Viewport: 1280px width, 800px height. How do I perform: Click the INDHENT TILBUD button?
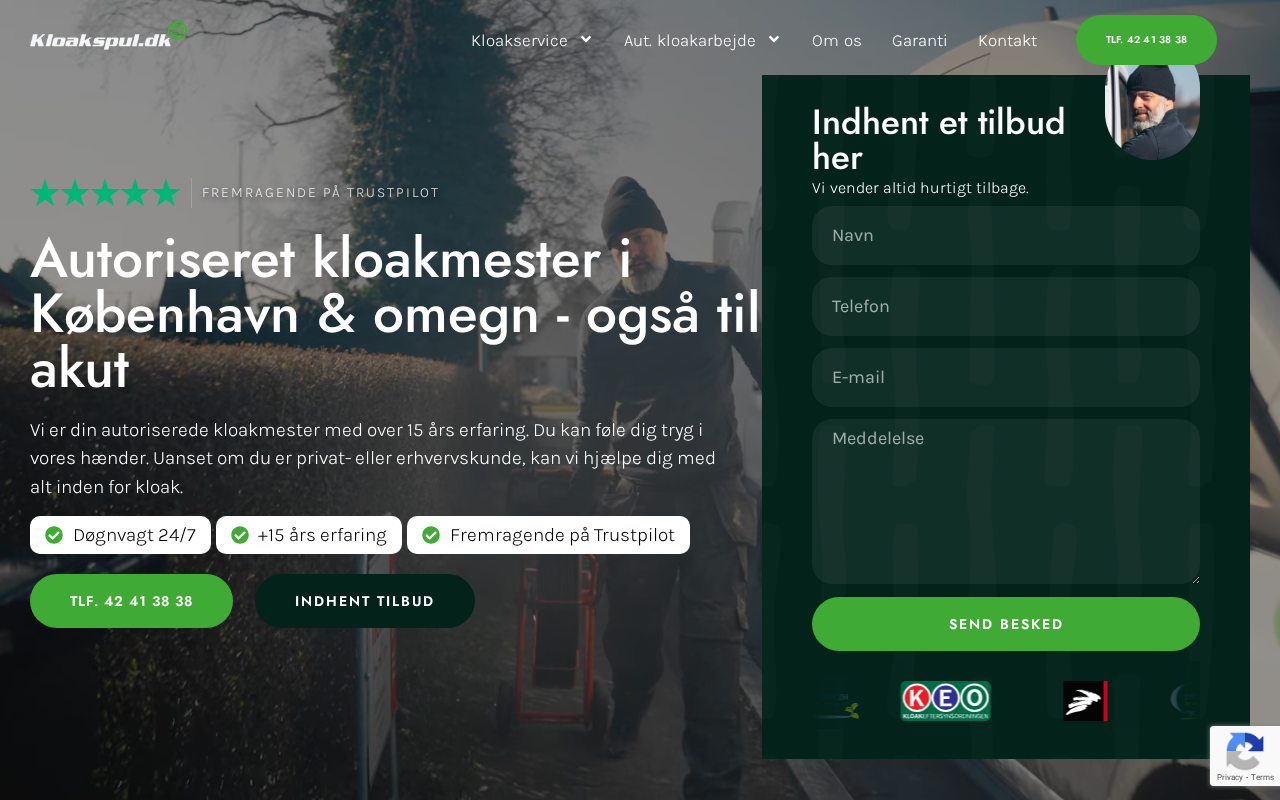pos(365,601)
